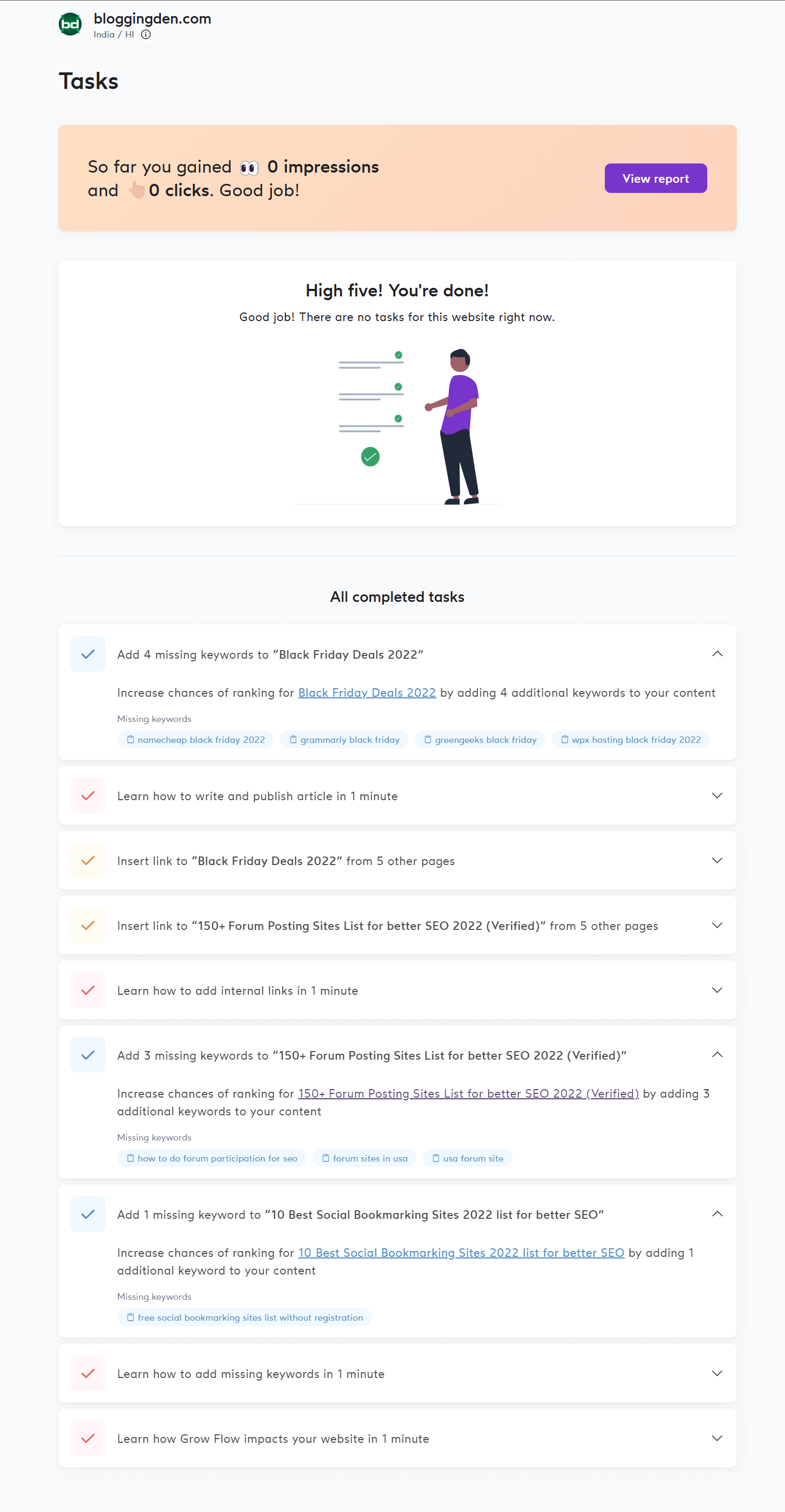Toggle red checkmark on "Learn how to write and publish article"
Viewport: 785px width, 1512px height.
click(x=87, y=796)
